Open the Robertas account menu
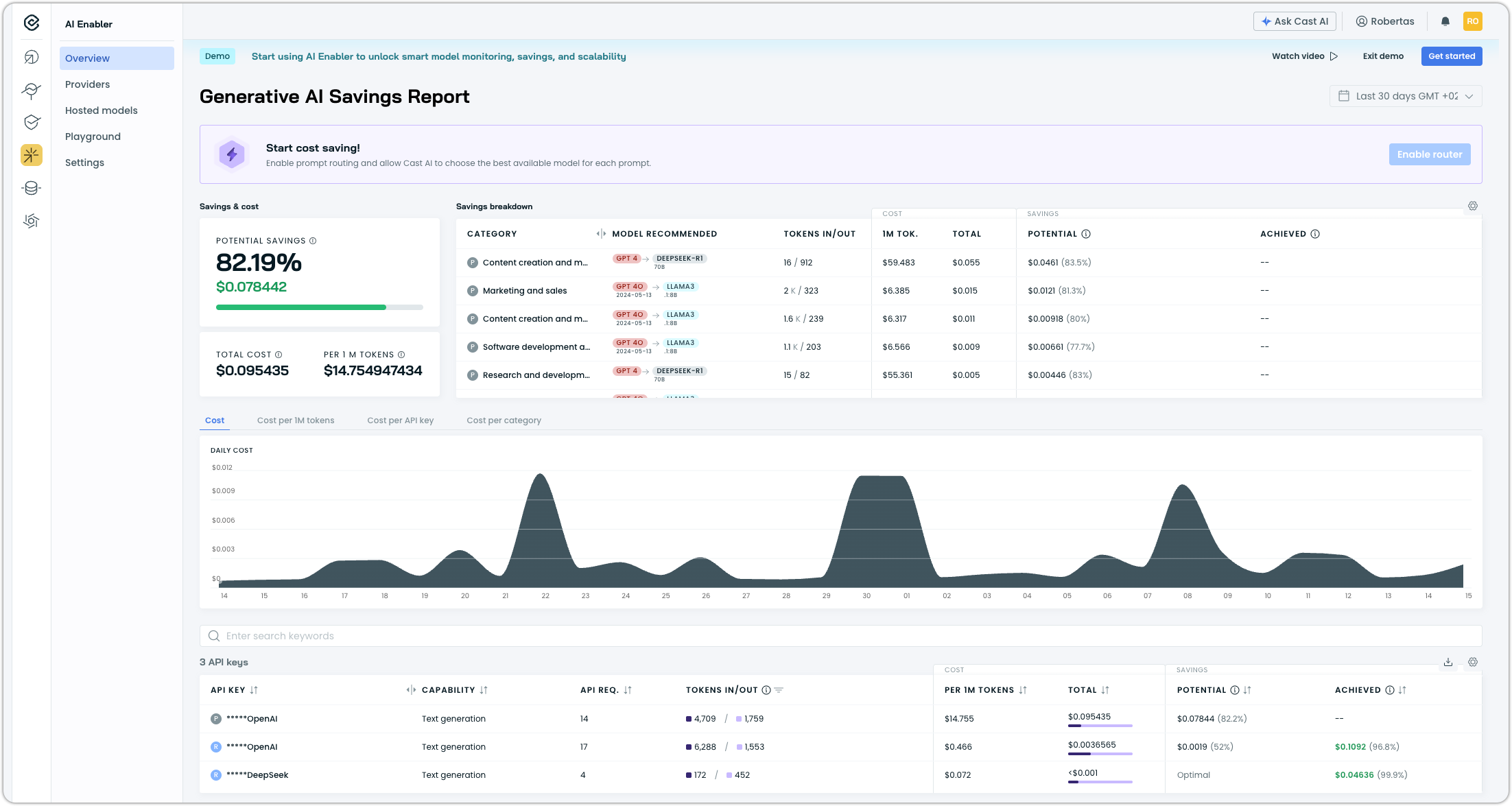Viewport: 1512px width, 806px height. [x=1385, y=21]
